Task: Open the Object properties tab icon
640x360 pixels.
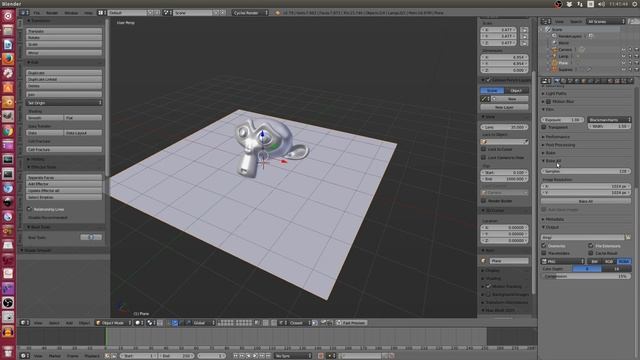Action: 584,81
